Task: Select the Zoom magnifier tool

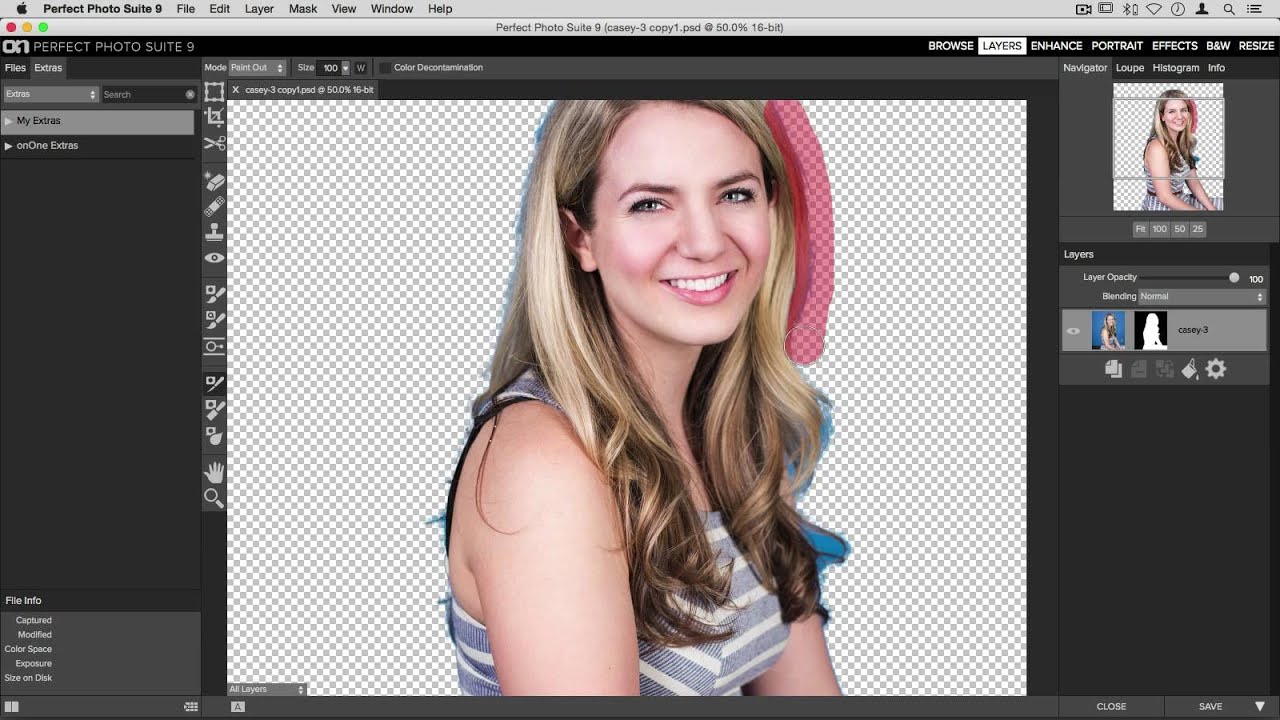Action: [214, 497]
